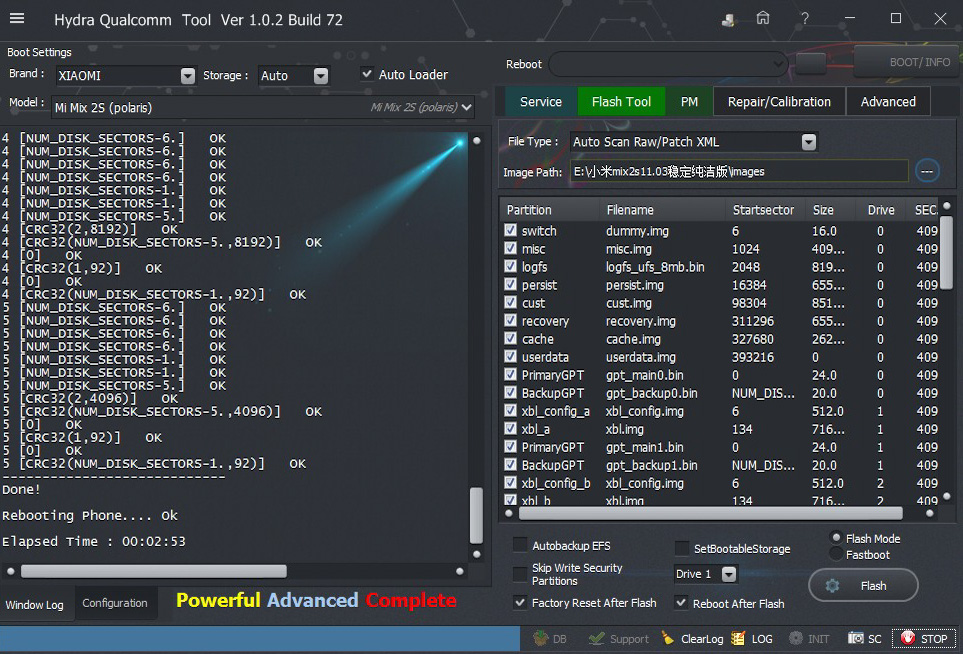Expand the Model dropdown for Mi Mix 2S
This screenshot has height=654, width=963.
point(467,107)
